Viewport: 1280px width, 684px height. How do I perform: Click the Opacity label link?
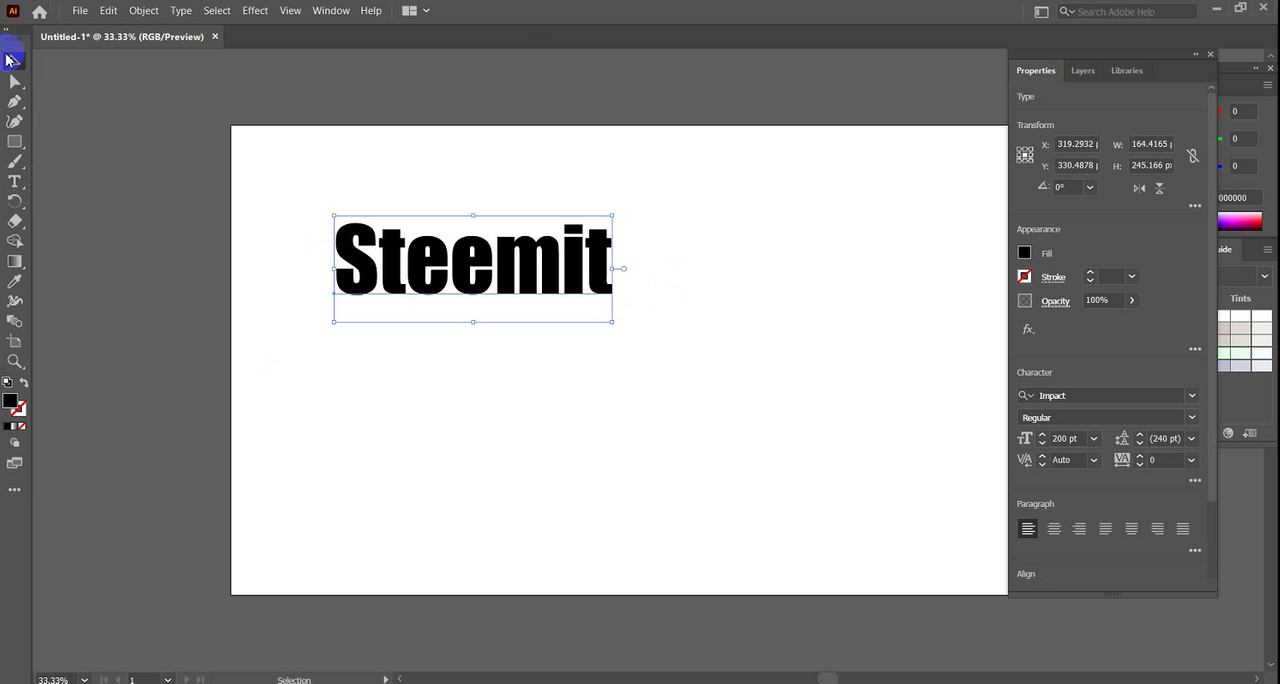[1055, 301]
